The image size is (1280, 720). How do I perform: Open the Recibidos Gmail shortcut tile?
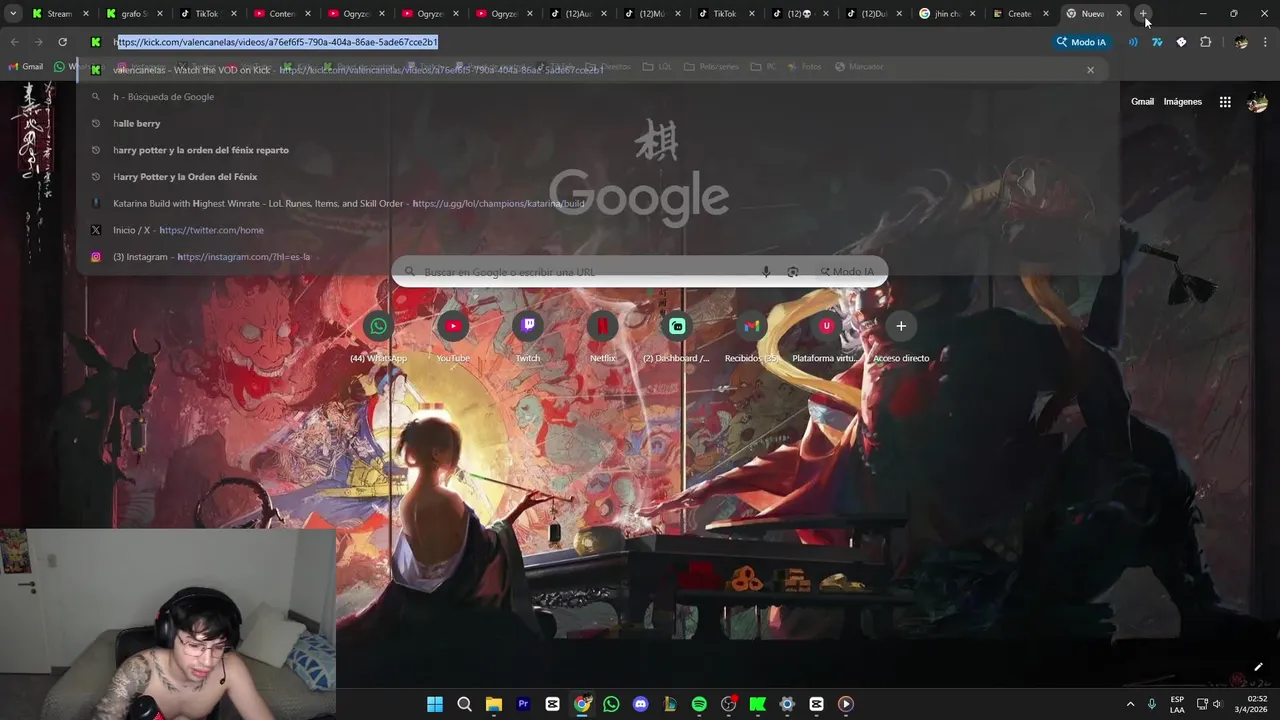(752, 337)
